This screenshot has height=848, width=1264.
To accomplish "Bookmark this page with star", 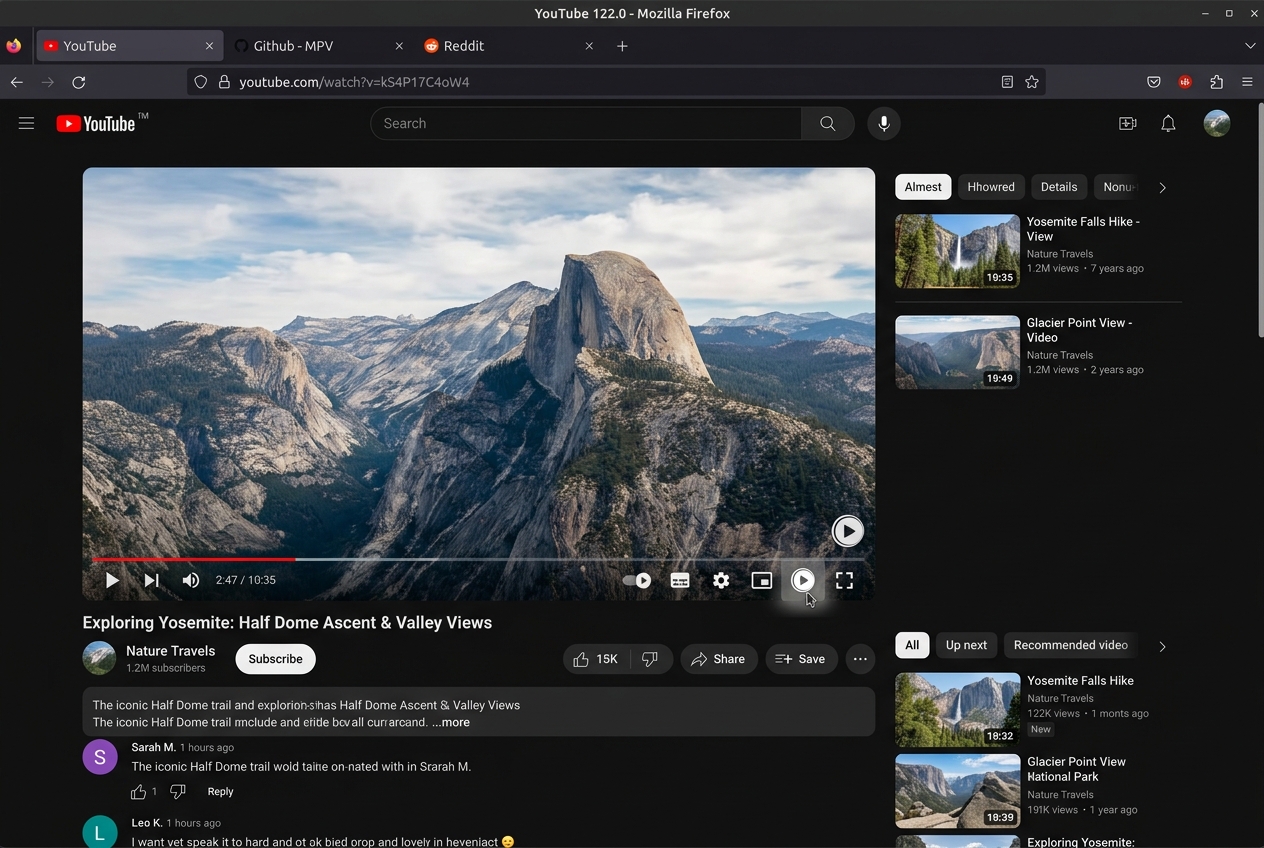I will [1032, 82].
